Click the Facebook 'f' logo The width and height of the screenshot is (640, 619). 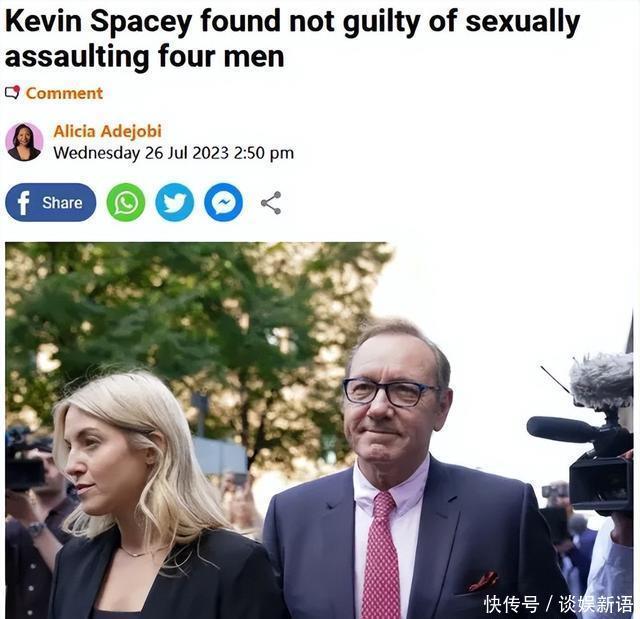[24, 203]
